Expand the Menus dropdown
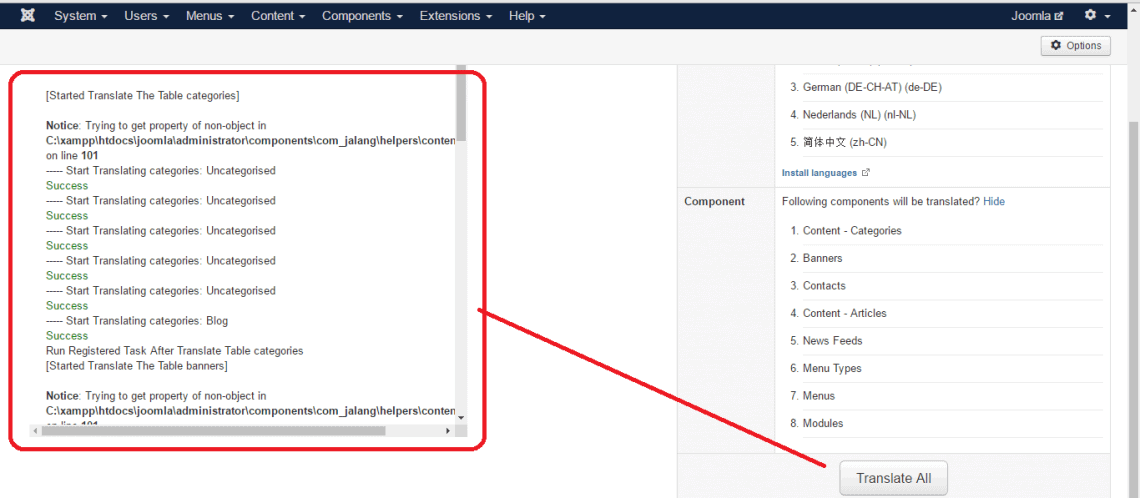The width and height of the screenshot is (1140, 498). (x=210, y=16)
